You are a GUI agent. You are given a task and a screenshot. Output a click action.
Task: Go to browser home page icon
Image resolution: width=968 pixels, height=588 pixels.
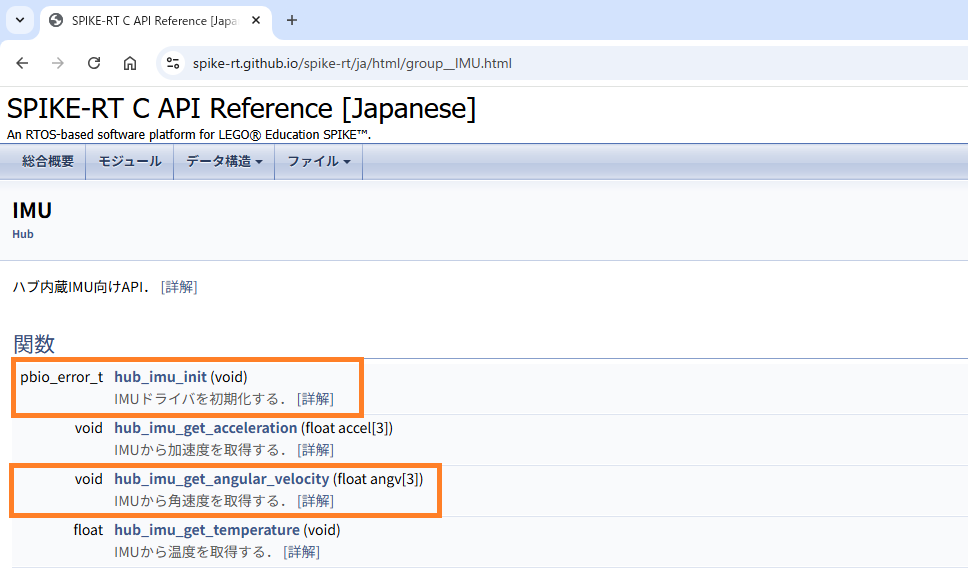pos(130,63)
